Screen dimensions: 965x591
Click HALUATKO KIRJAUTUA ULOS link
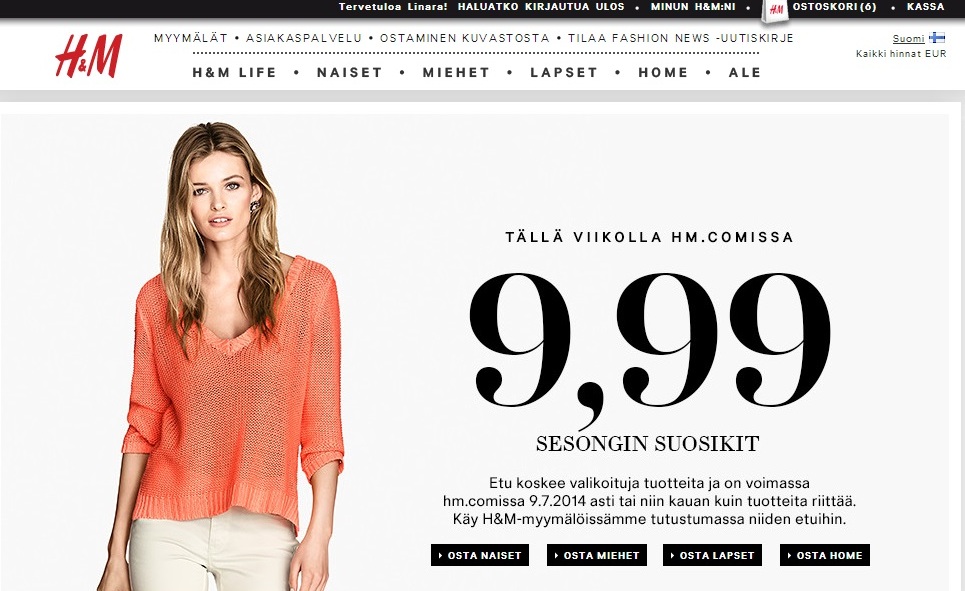[x=541, y=7]
